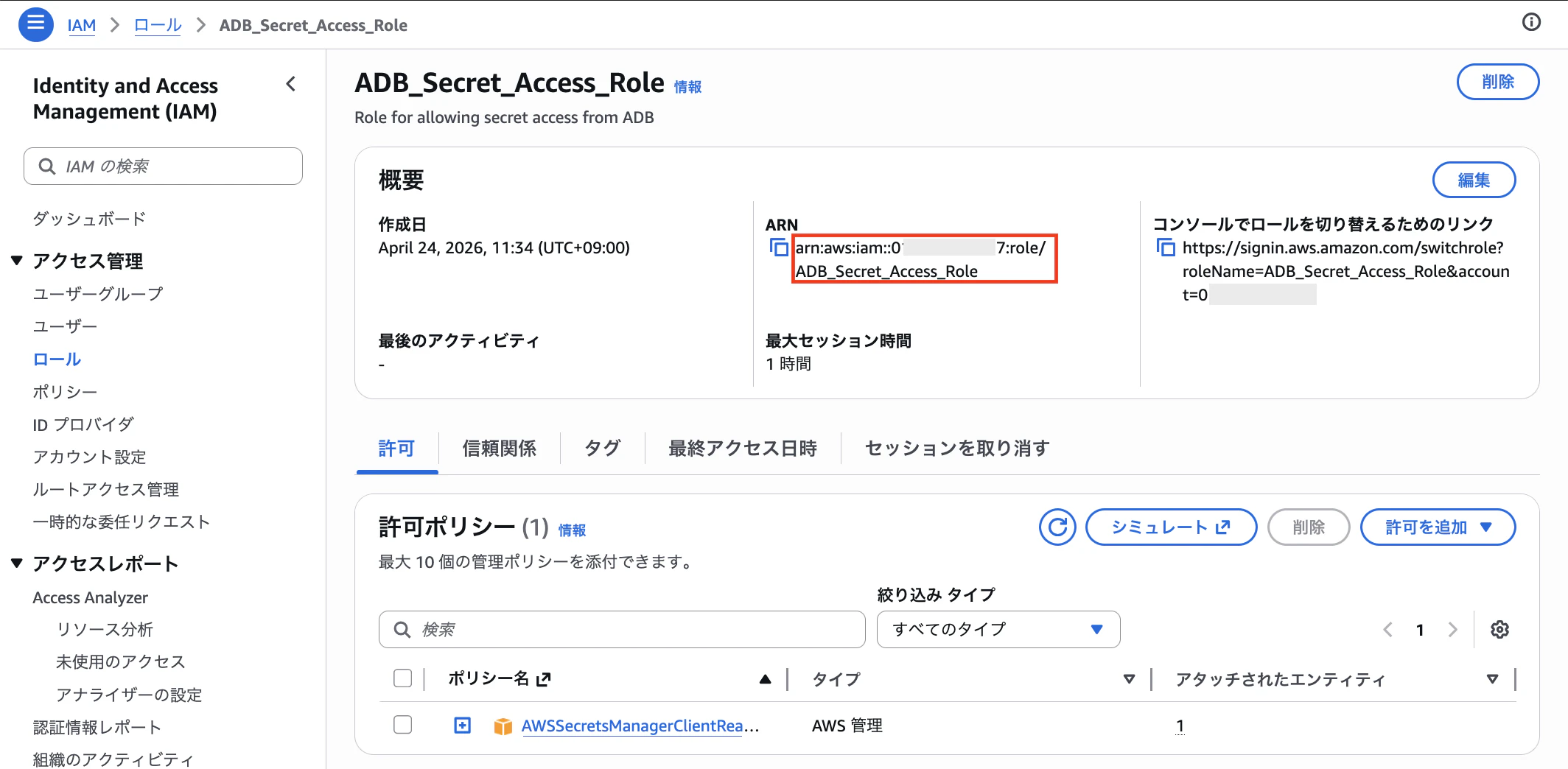Viewport: 1568px width, 769px height.
Task: Open ユーザーグループ in the sidebar
Action: (x=98, y=294)
